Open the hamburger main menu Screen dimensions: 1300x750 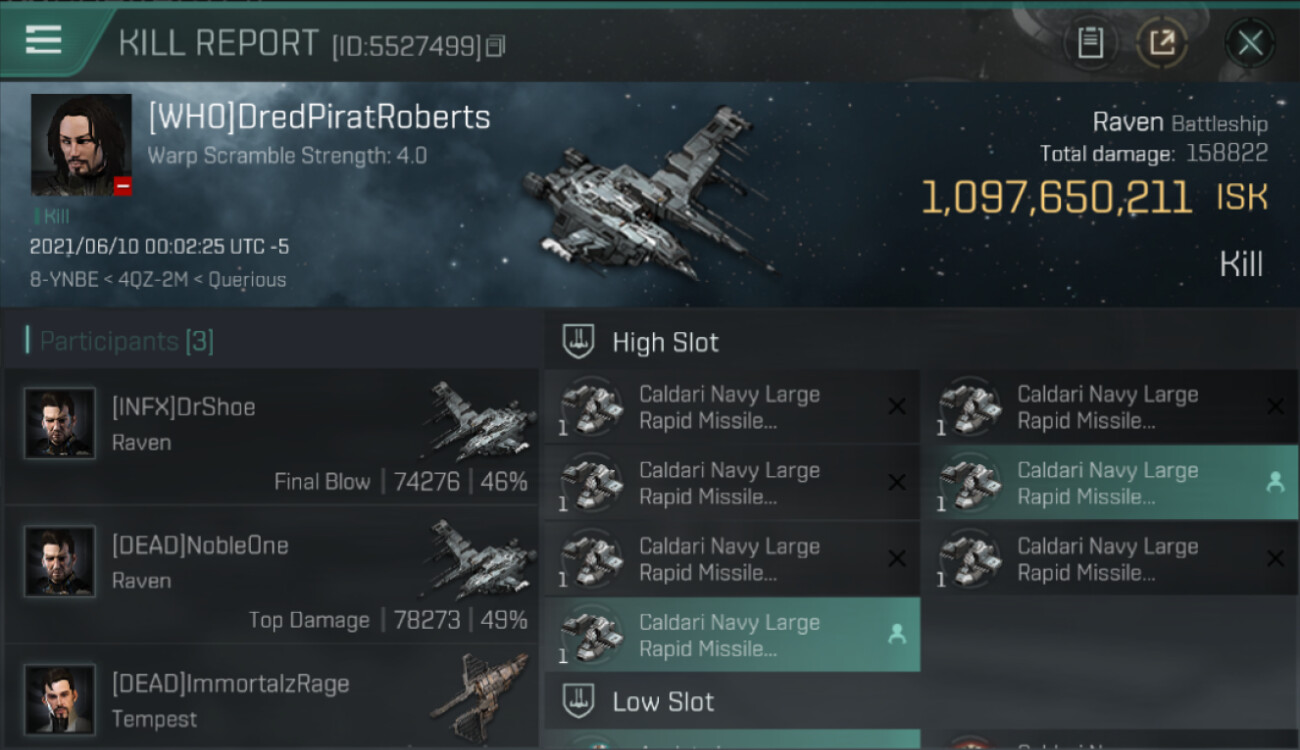[x=44, y=40]
